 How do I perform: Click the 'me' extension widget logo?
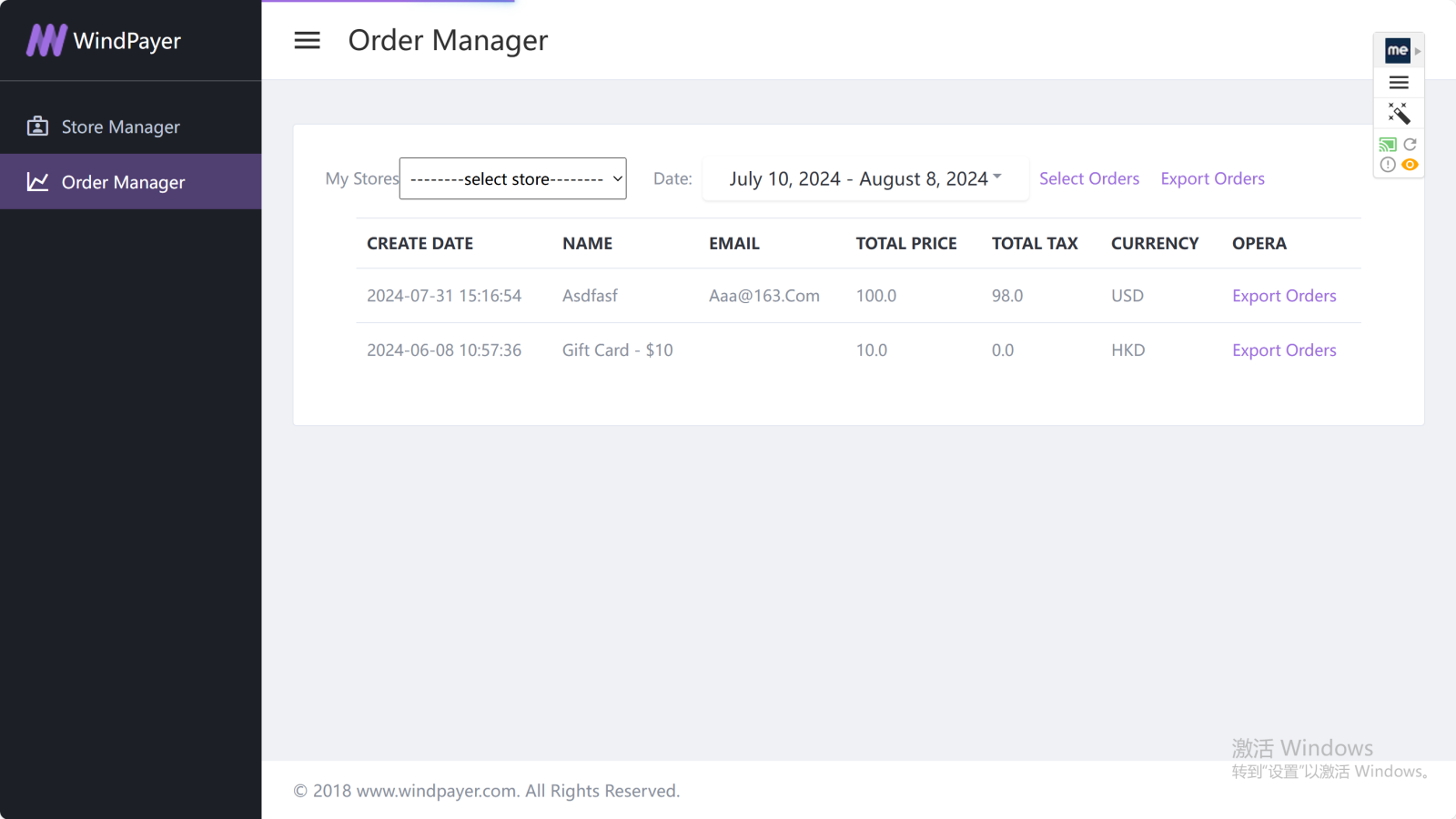tap(1397, 50)
